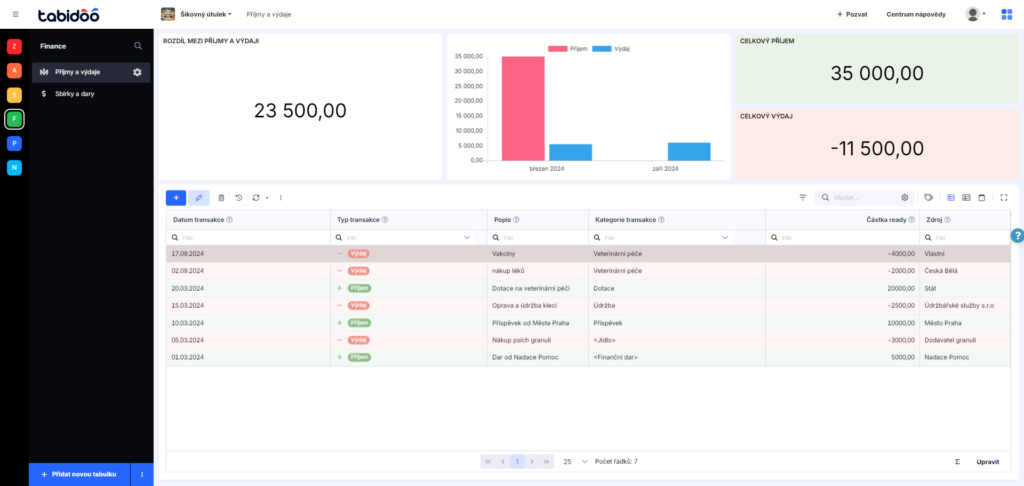Go to page 1 in pagination
Viewport: 1024px width, 486px height.
click(x=517, y=461)
